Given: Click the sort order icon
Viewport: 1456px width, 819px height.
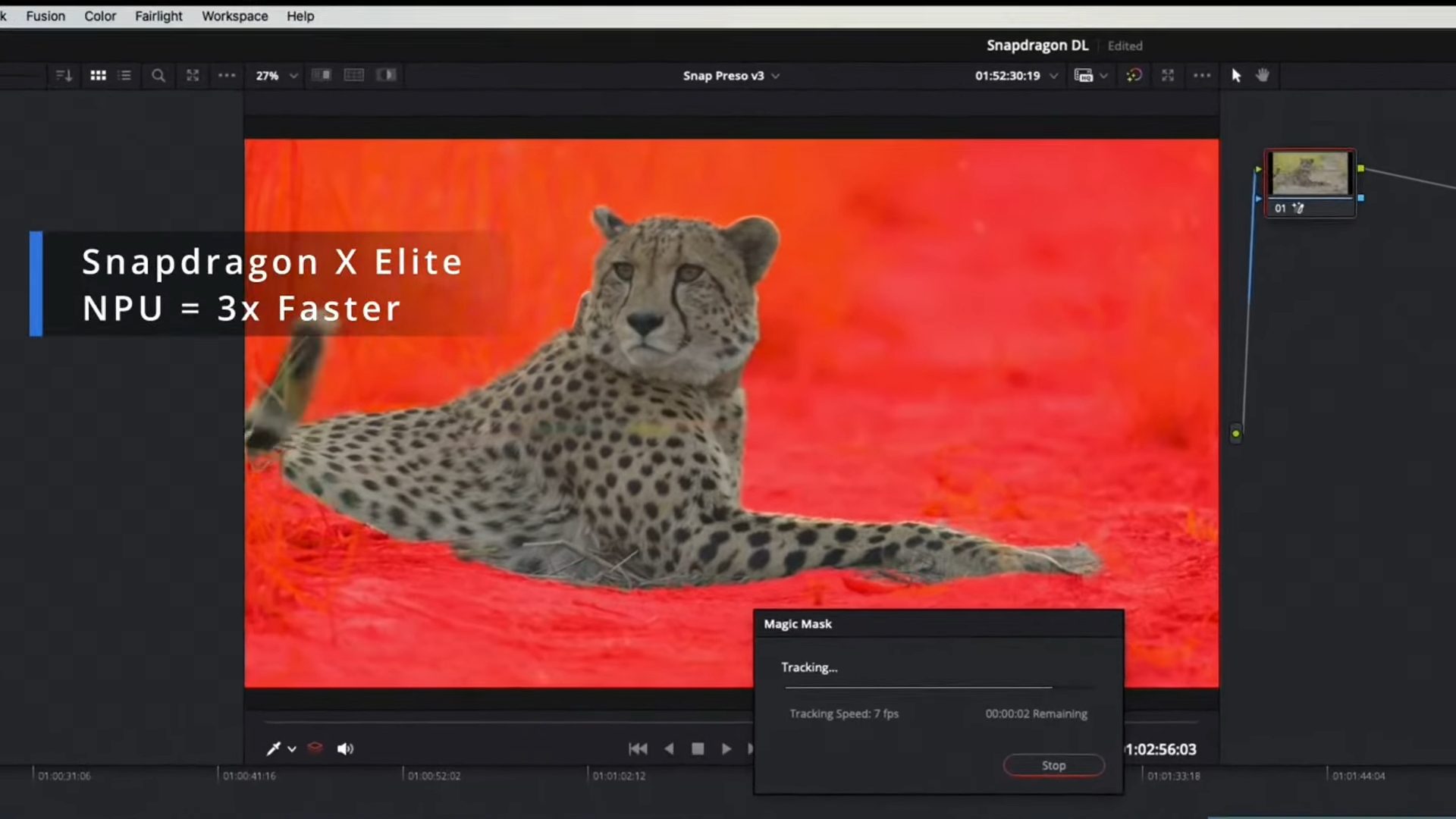Looking at the screenshot, I should click(64, 75).
